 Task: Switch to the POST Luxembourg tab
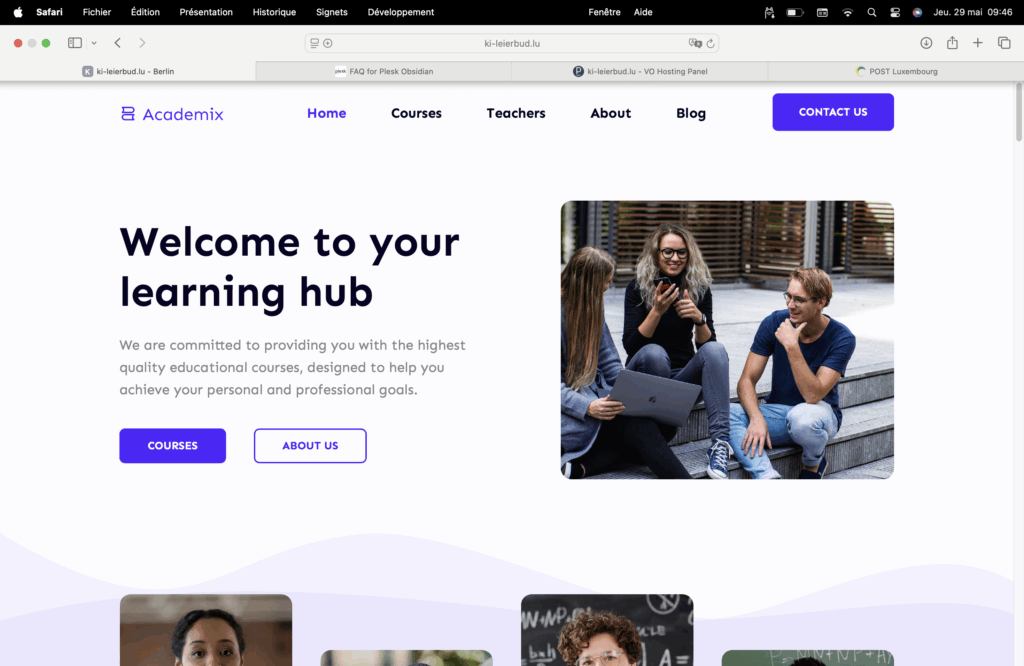point(896,71)
